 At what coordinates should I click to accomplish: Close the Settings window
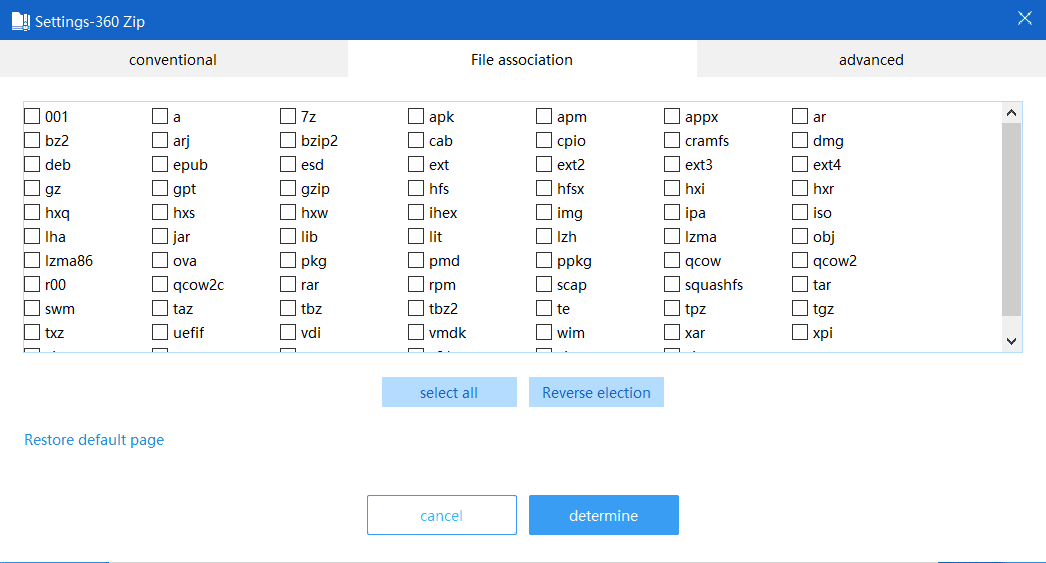point(1024,18)
